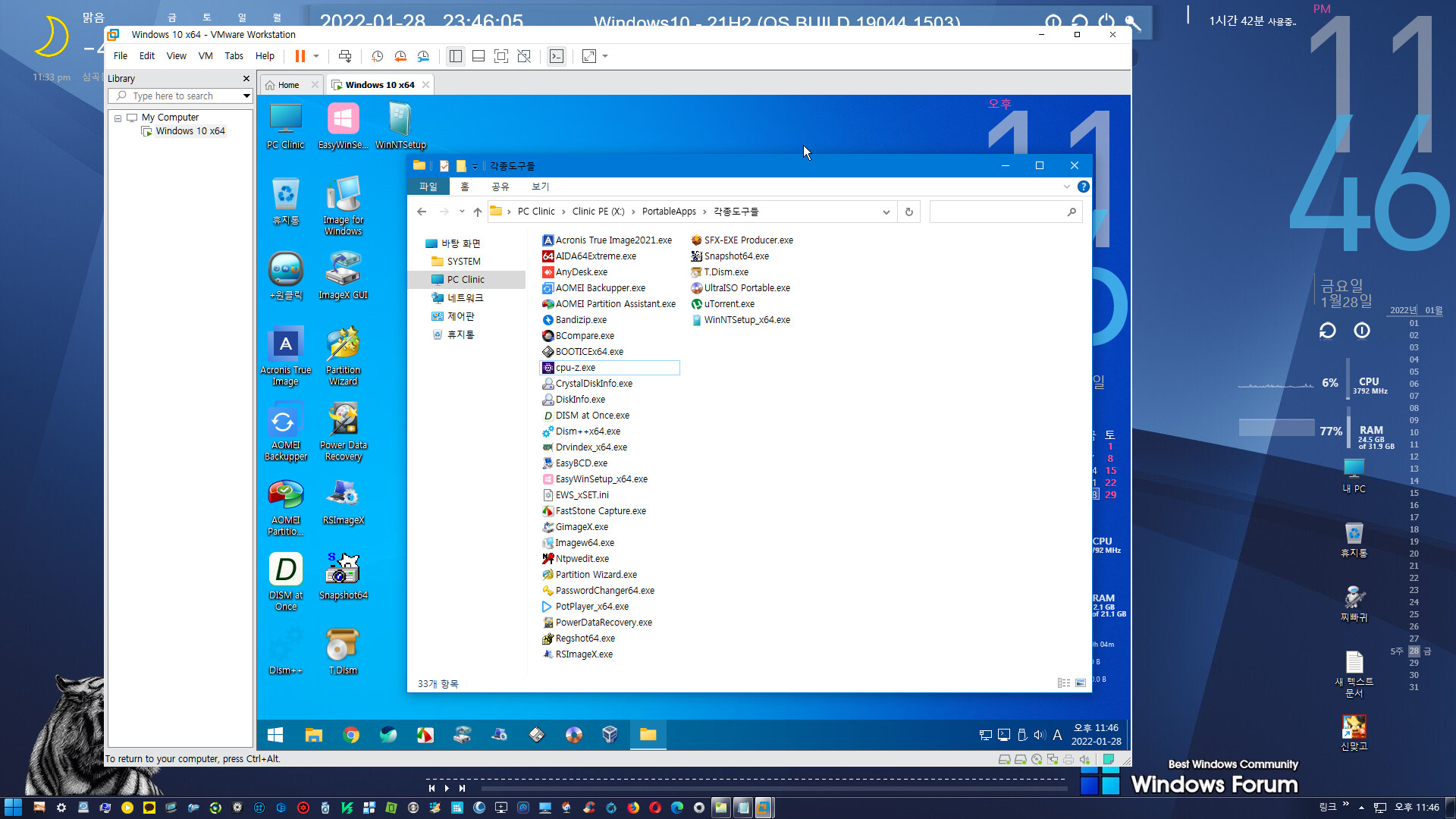The width and height of the screenshot is (1456, 819).
Task: Click Clinic PE (X:) breadcrumb segment
Action: (x=598, y=212)
